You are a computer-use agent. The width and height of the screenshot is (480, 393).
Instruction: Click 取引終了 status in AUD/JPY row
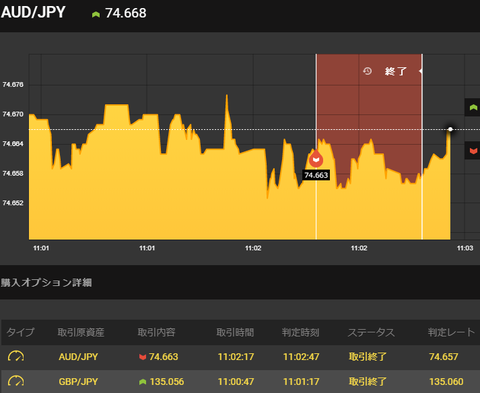click(368, 357)
